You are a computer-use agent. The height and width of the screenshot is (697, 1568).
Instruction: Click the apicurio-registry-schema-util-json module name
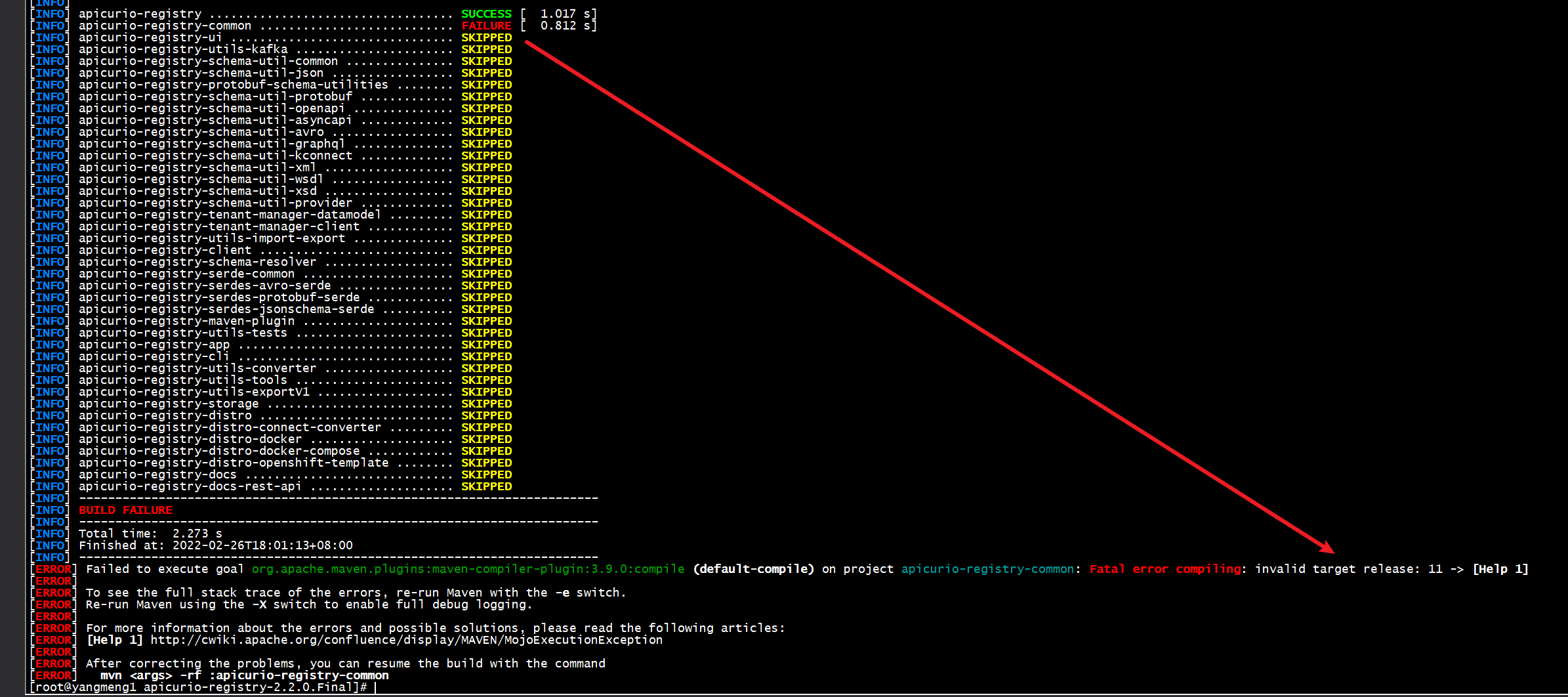pyautogui.click(x=201, y=73)
